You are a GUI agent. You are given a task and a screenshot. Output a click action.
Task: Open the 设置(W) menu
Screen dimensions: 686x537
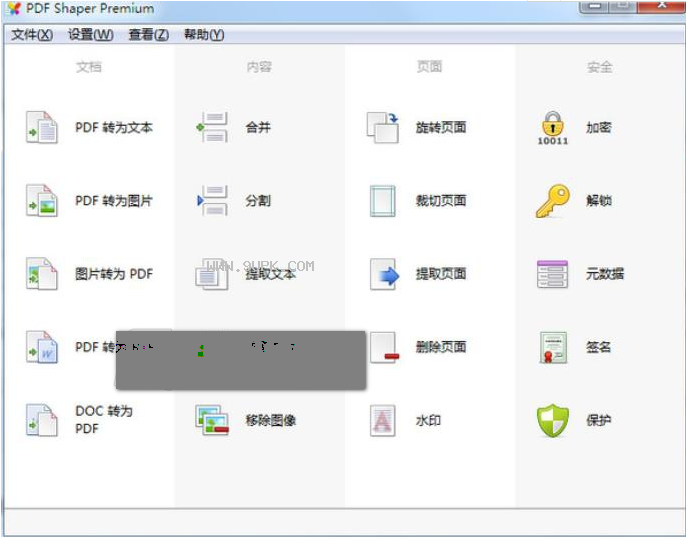[91, 35]
